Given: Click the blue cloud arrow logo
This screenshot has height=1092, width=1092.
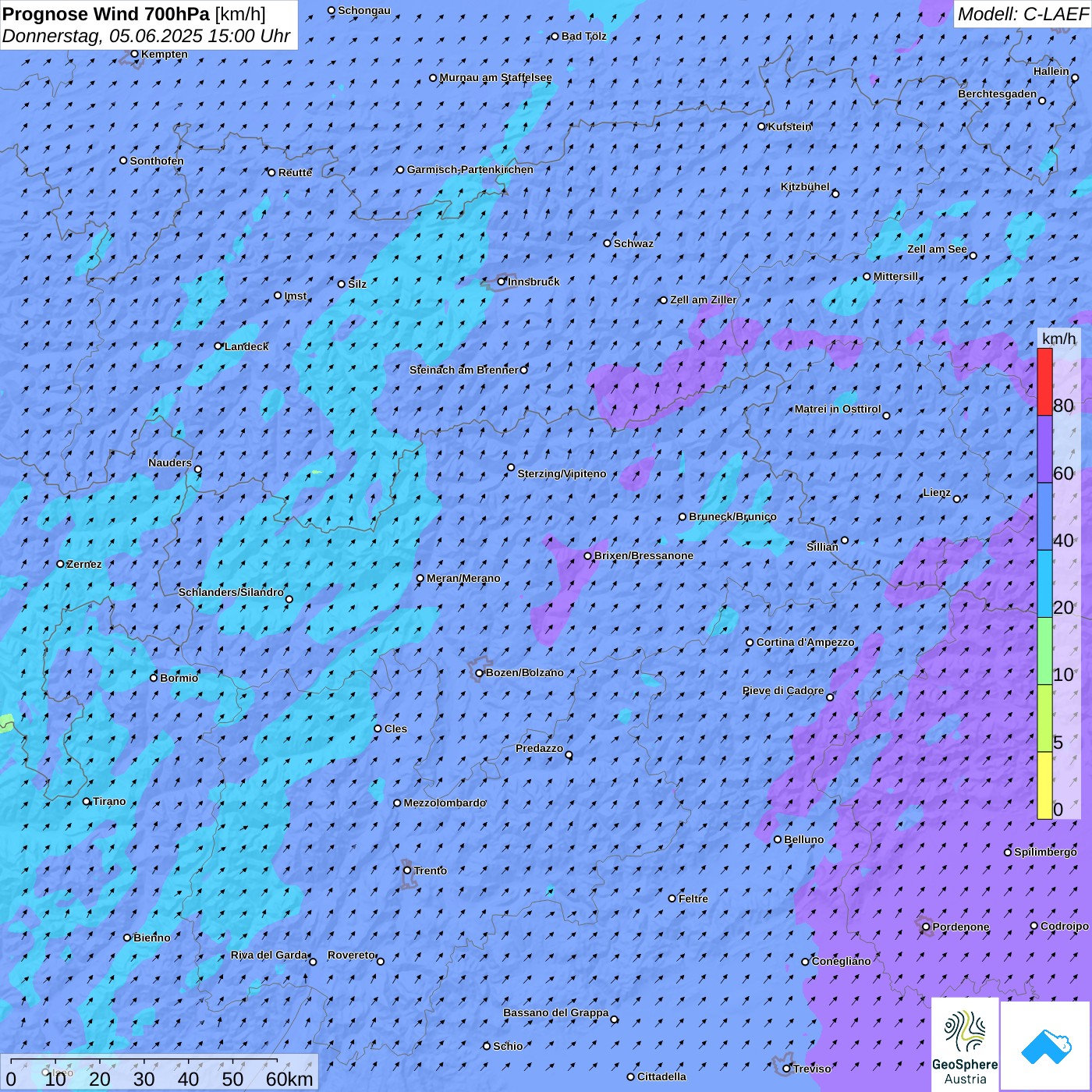Looking at the screenshot, I should pyautogui.click(x=1046, y=1046).
